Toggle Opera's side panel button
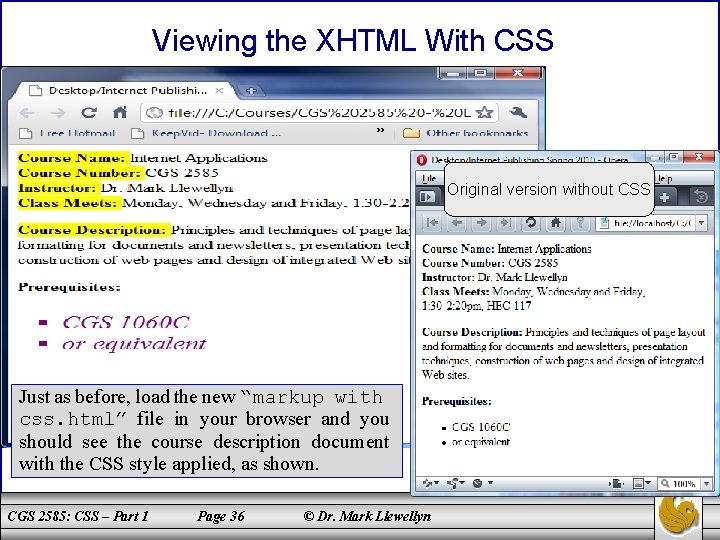 coord(427,197)
